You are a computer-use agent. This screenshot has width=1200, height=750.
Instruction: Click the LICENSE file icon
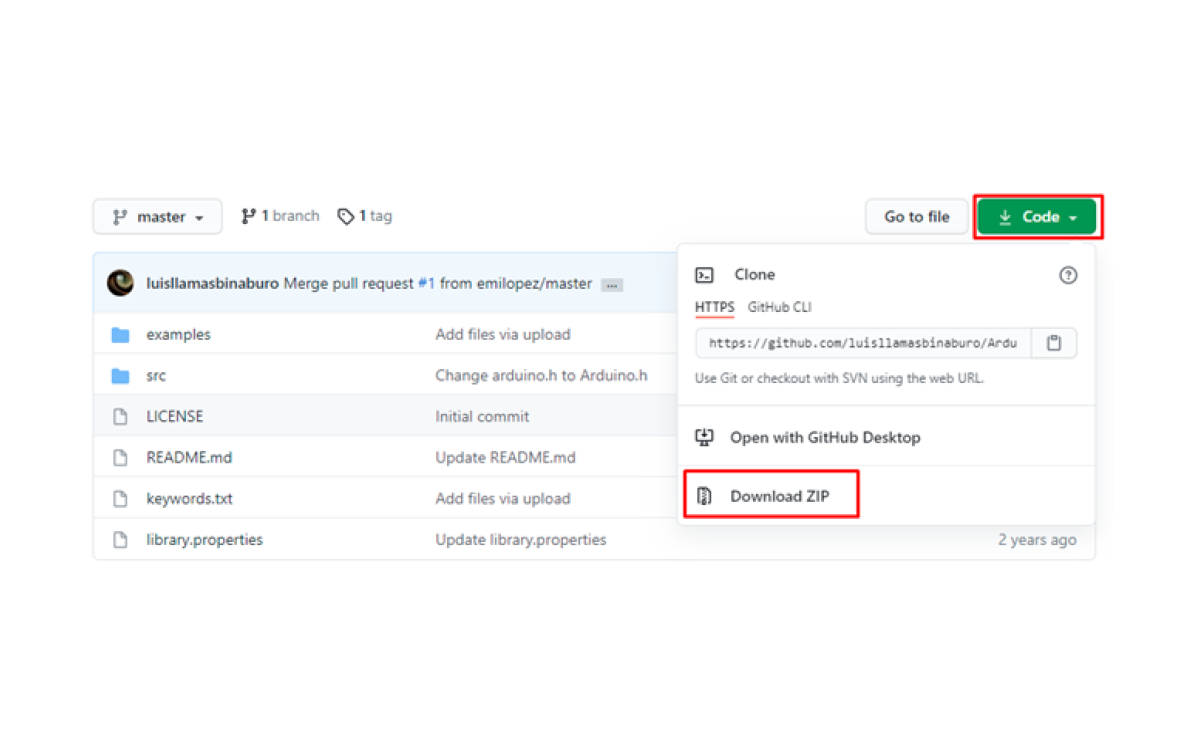121,417
